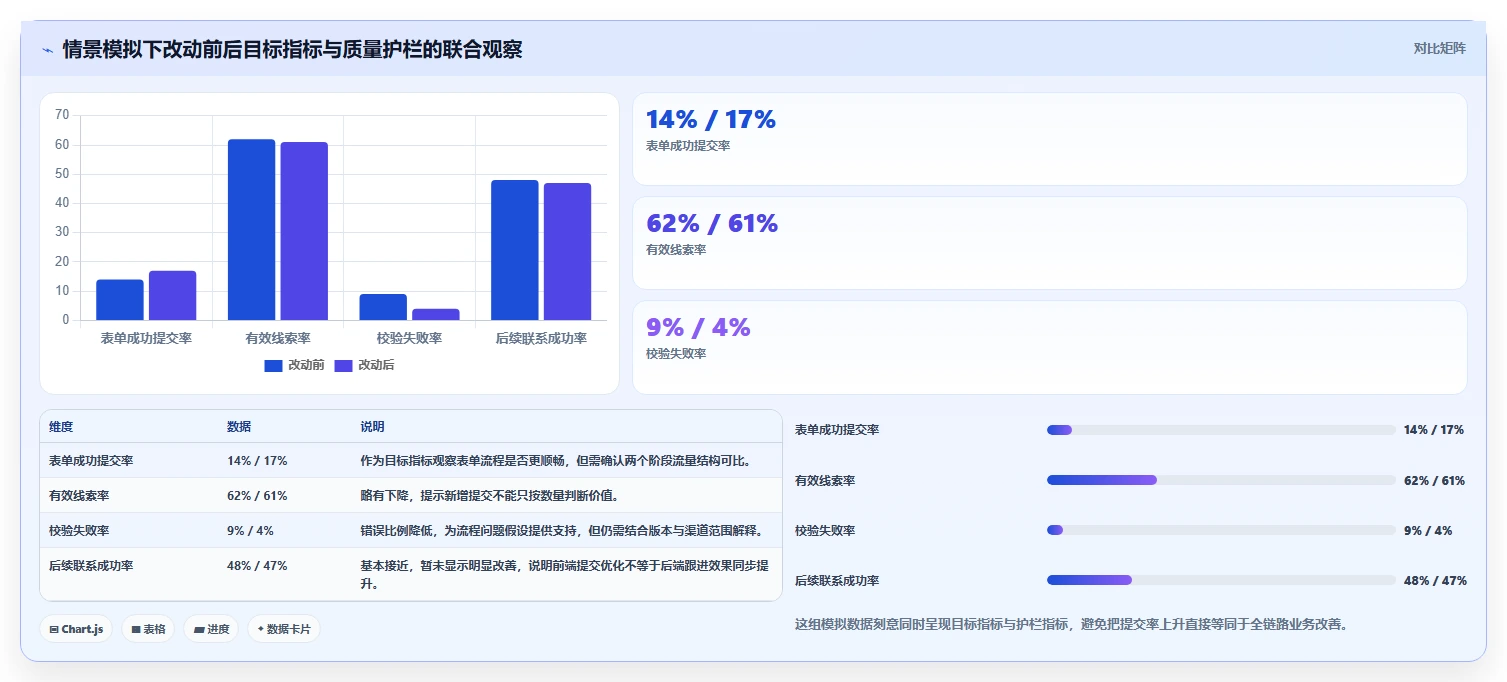This screenshot has width=1507, height=682.
Task: Click the 改动后 bar for 有效线索率
Action: (x=304, y=231)
